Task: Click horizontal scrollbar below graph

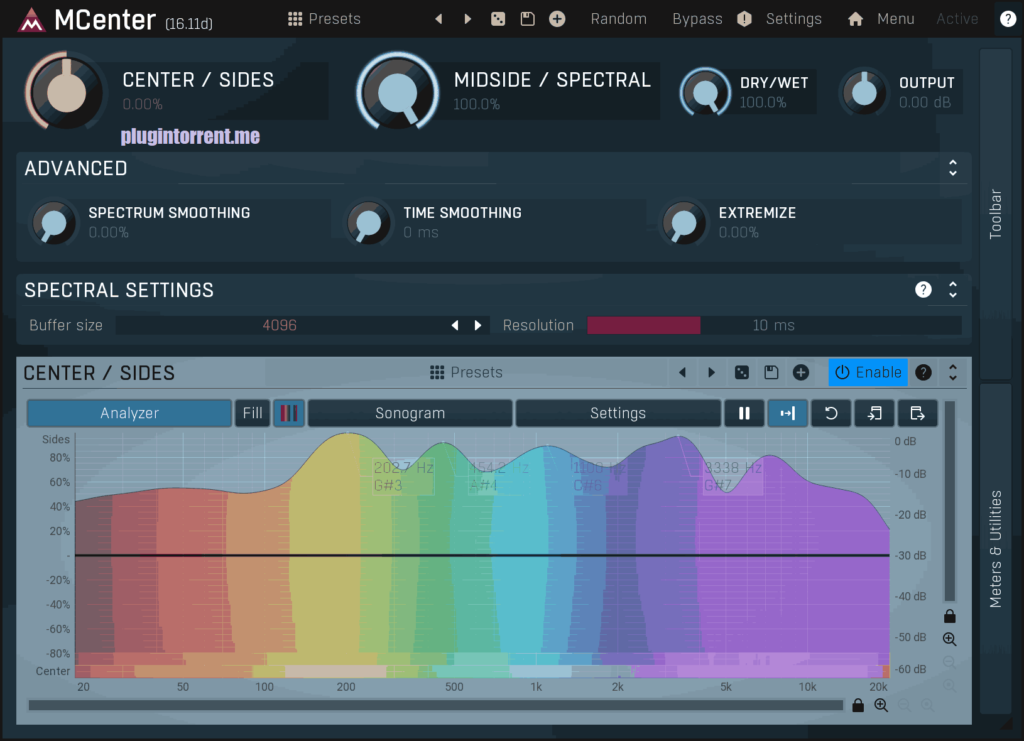Action: (x=436, y=705)
